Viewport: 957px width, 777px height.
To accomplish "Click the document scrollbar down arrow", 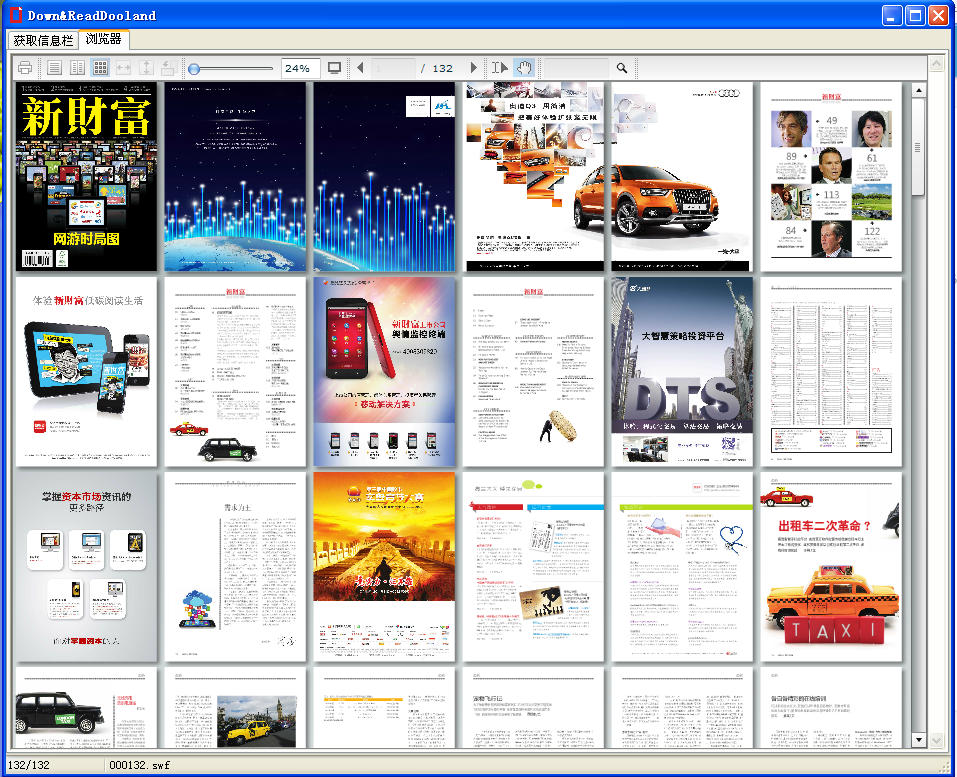I will coord(919,740).
